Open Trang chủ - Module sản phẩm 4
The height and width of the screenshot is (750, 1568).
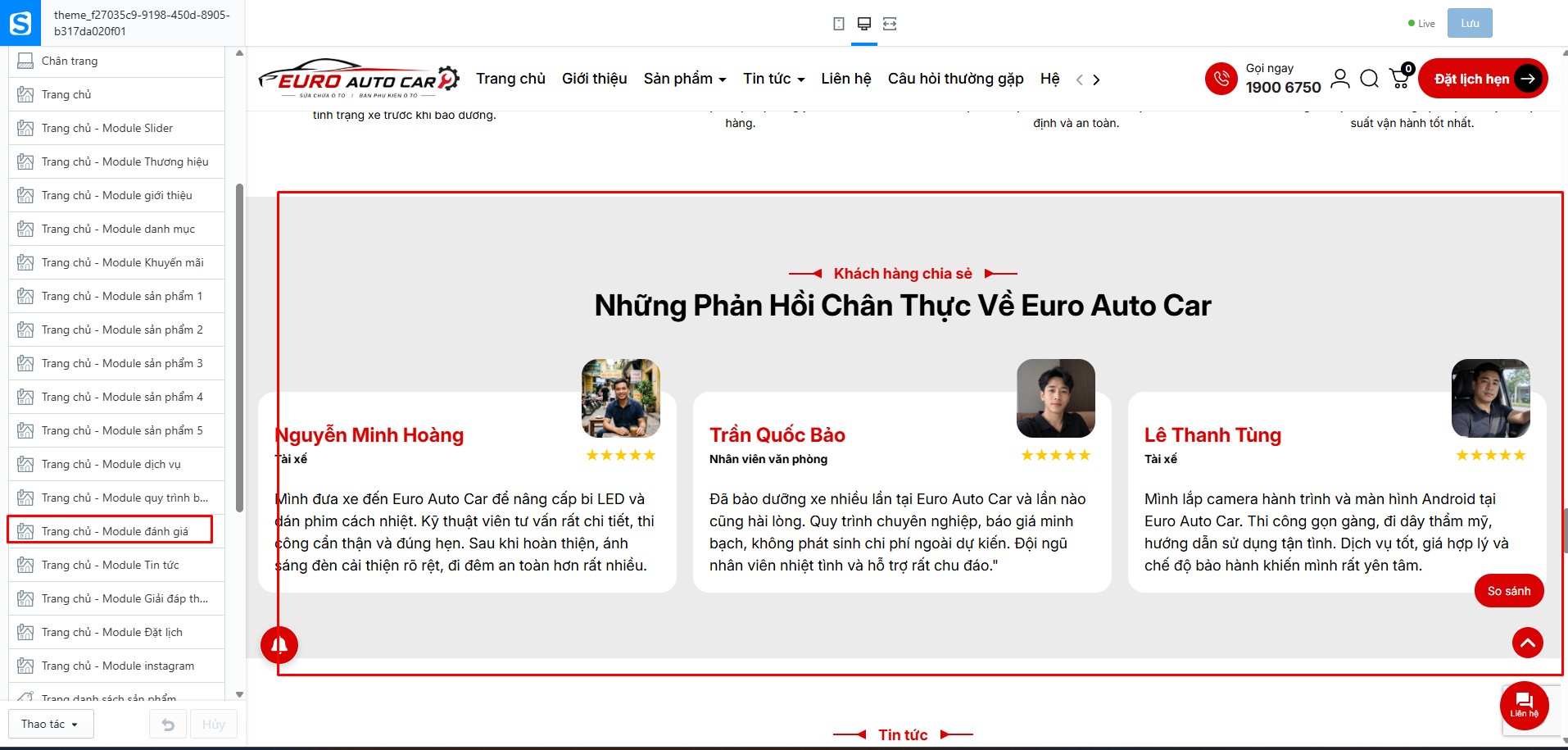point(116,397)
